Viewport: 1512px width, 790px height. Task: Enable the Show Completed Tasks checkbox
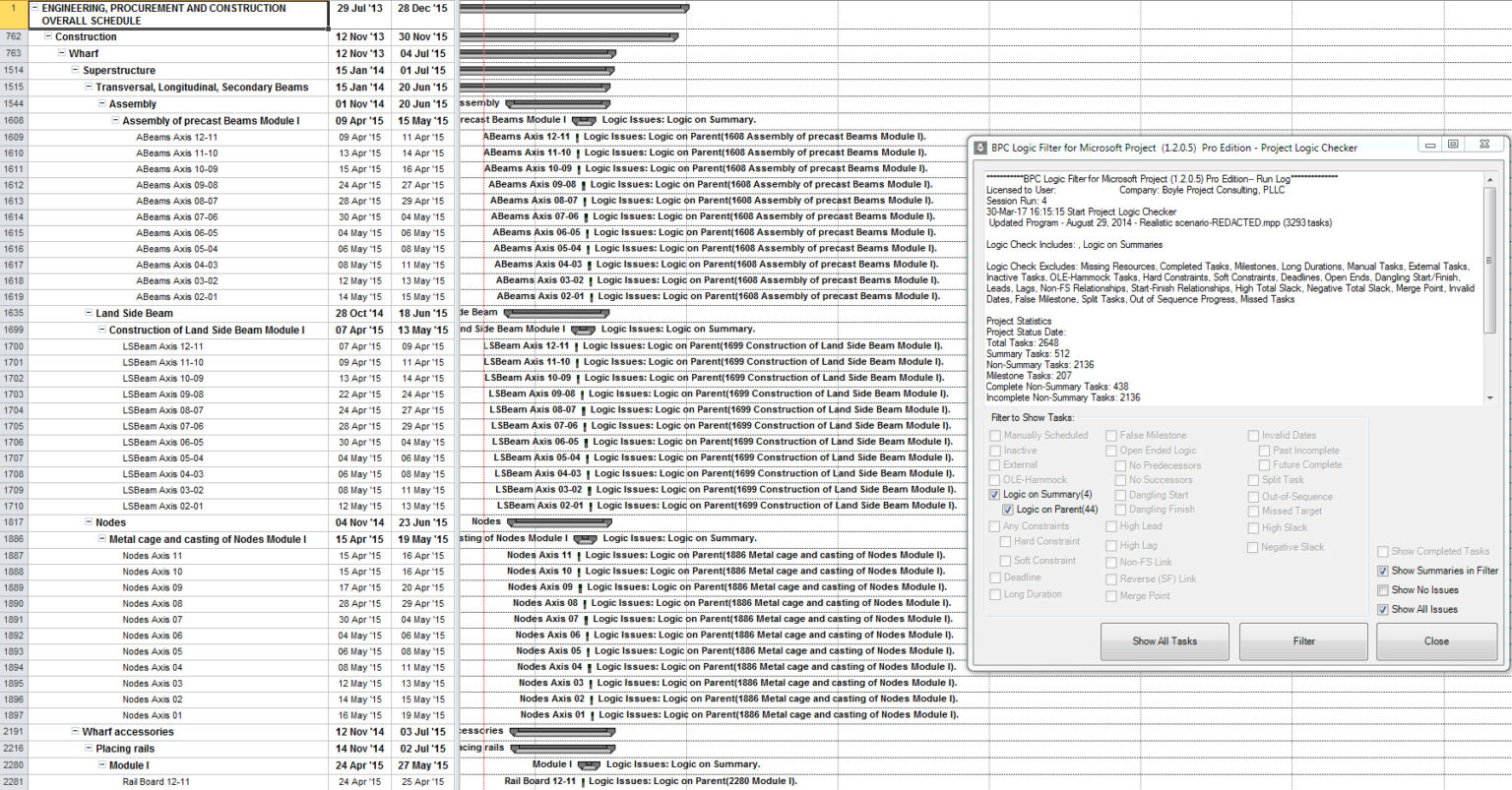coord(1382,554)
